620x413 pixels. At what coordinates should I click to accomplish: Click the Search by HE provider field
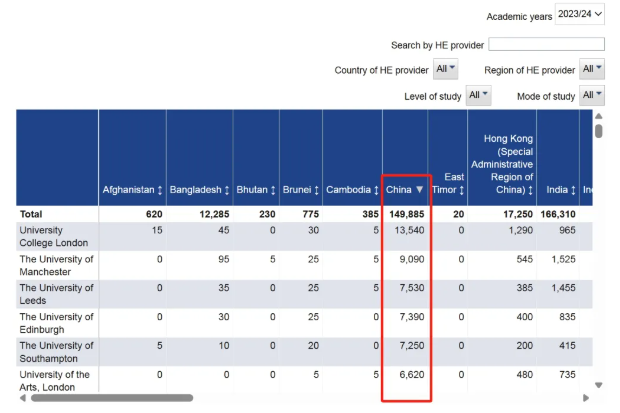point(546,45)
